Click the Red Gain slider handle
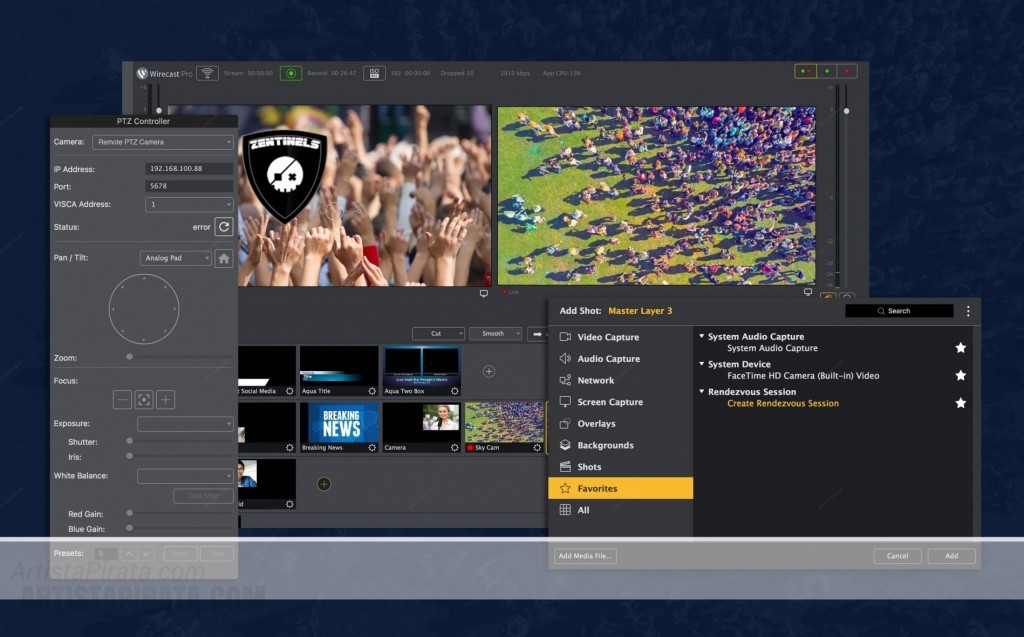This screenshot has width=1024, height=637. tap(129, 514)
